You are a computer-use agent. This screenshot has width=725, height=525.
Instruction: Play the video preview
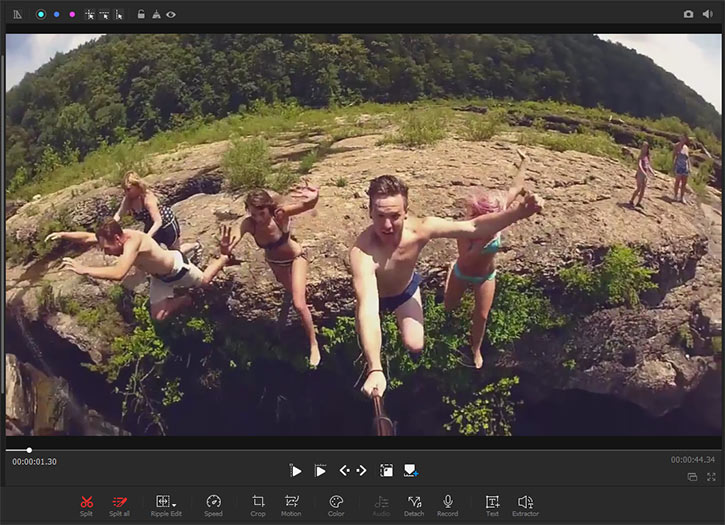tap(296, 470)
